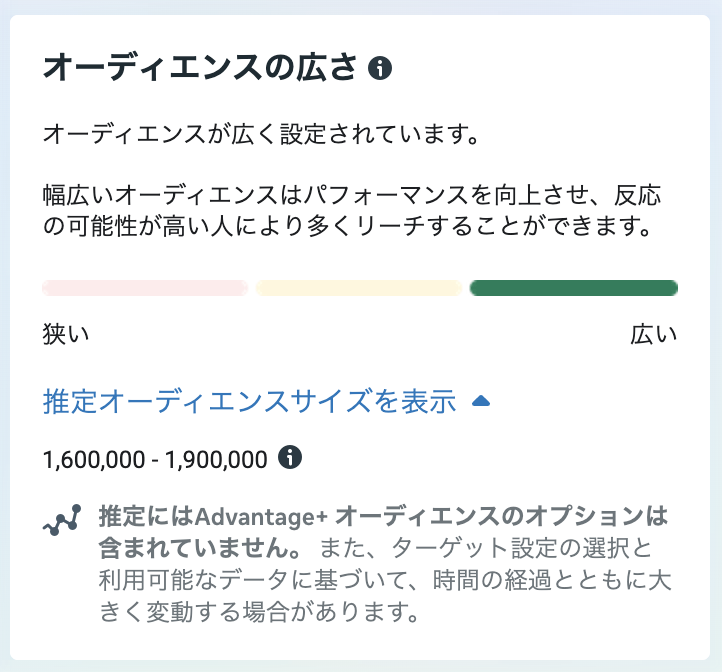This screenshot has width=722, height=672.
Task: Click the green broad segment of the meter
Action: 573,288
